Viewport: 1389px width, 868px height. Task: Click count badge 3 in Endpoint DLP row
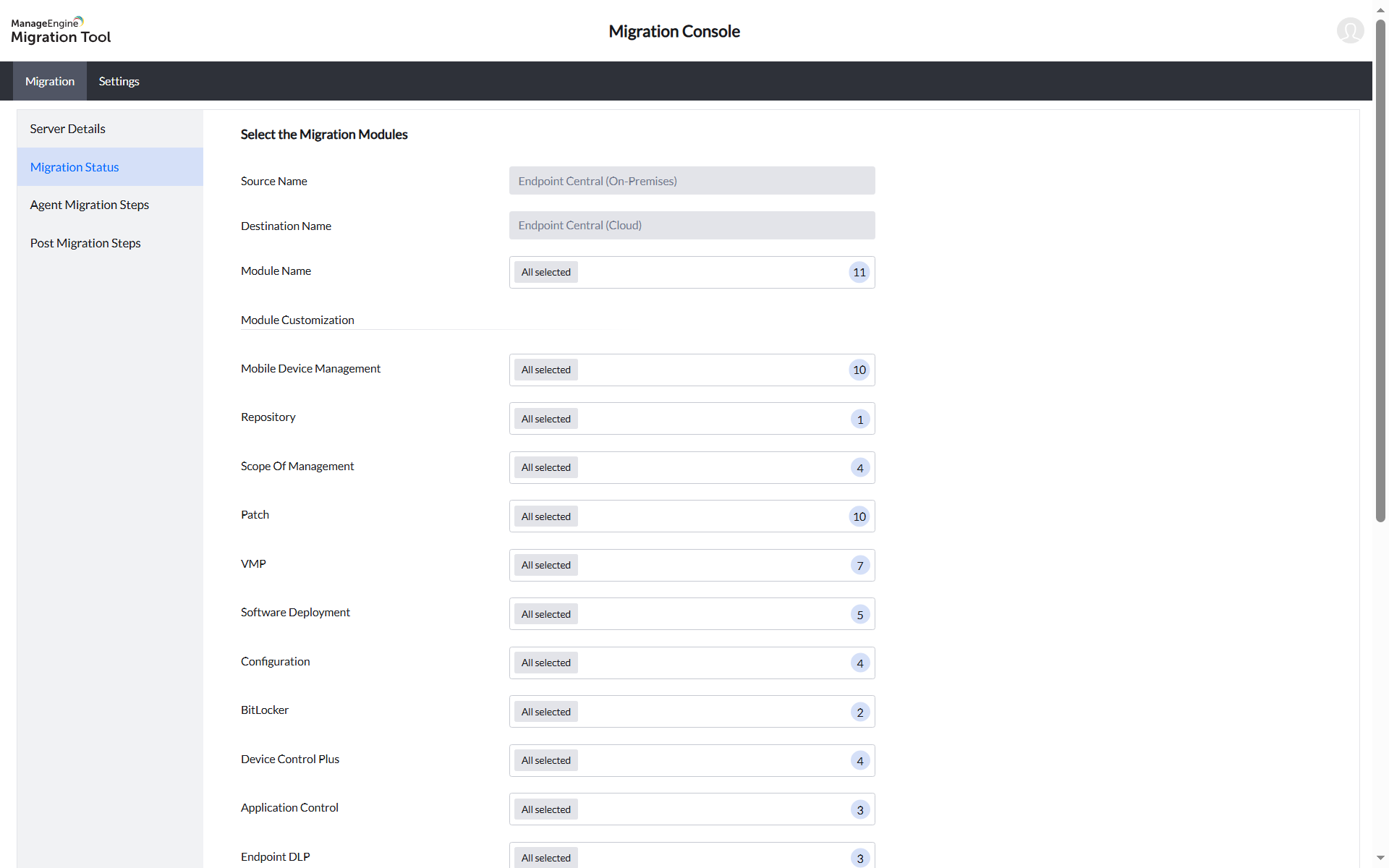860,859
